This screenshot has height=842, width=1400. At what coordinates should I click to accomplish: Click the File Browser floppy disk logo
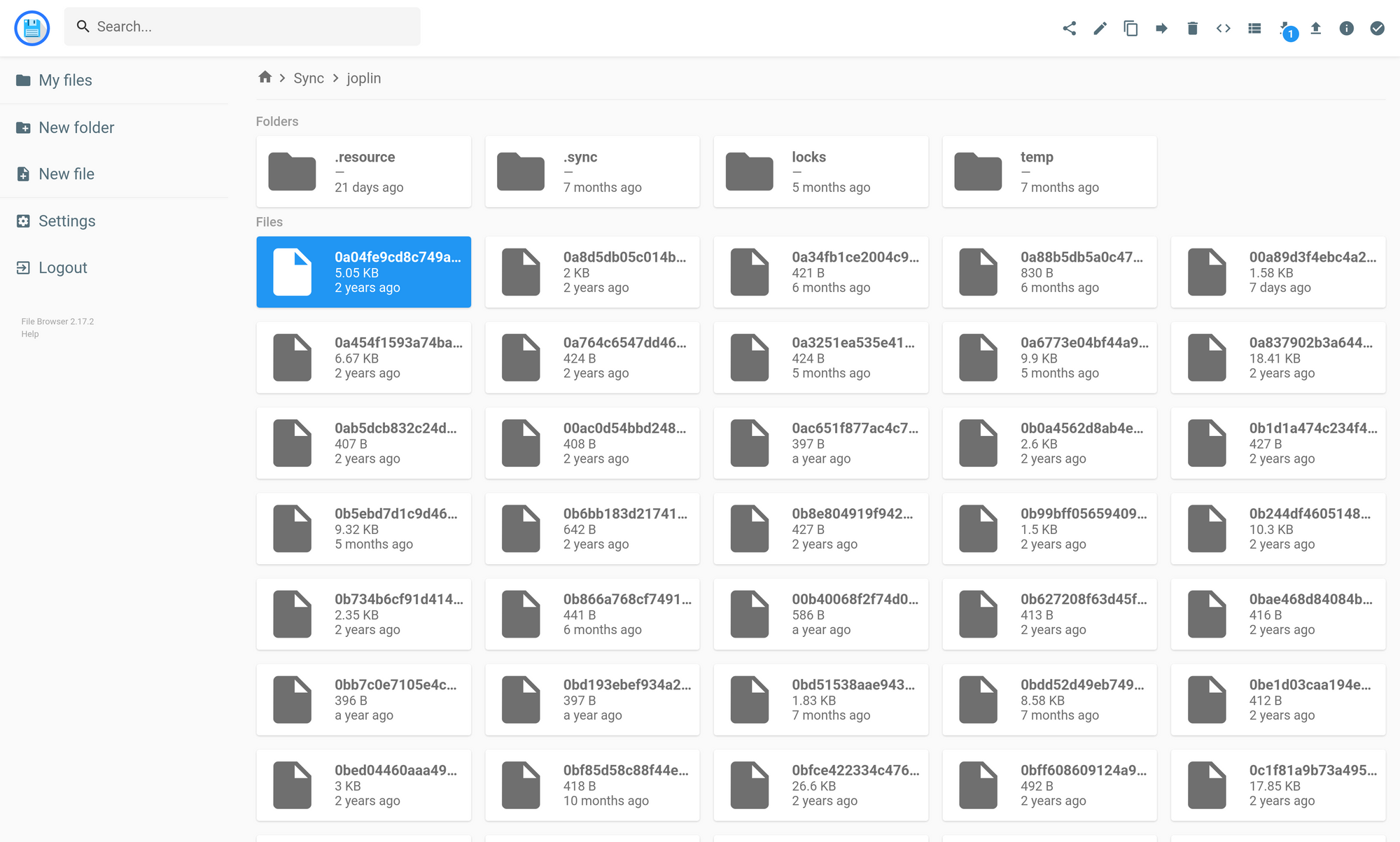(31, 27)
